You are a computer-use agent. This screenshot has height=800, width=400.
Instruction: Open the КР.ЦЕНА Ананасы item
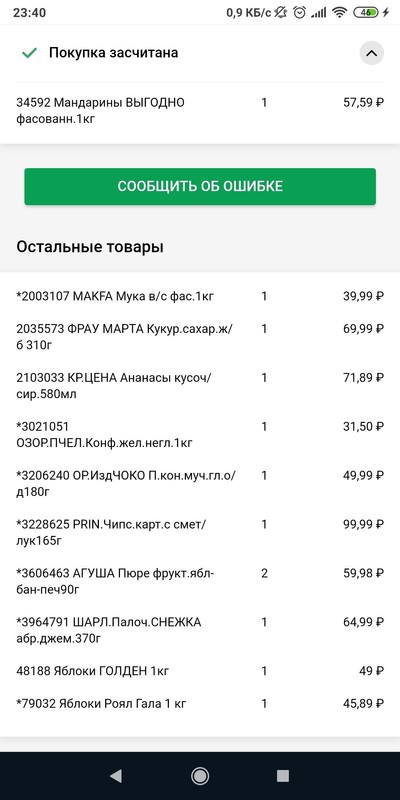click(x=200, y=386)
